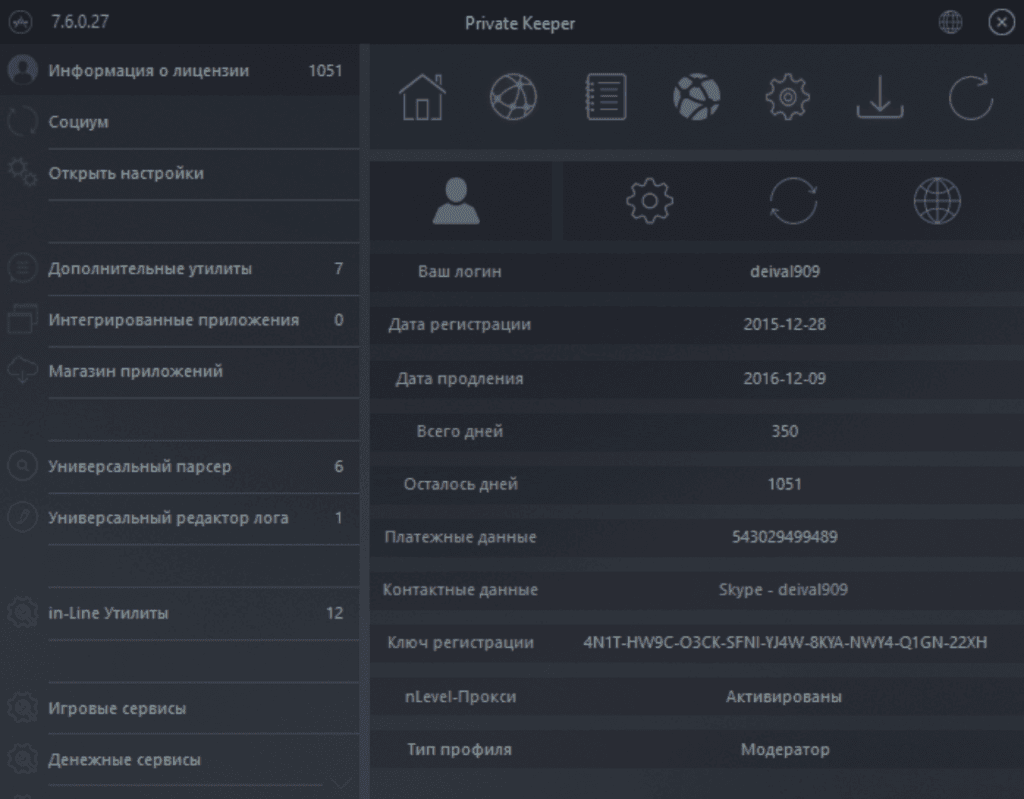Click the gear icon beside Денежные сервисы

tap(22, 759)
